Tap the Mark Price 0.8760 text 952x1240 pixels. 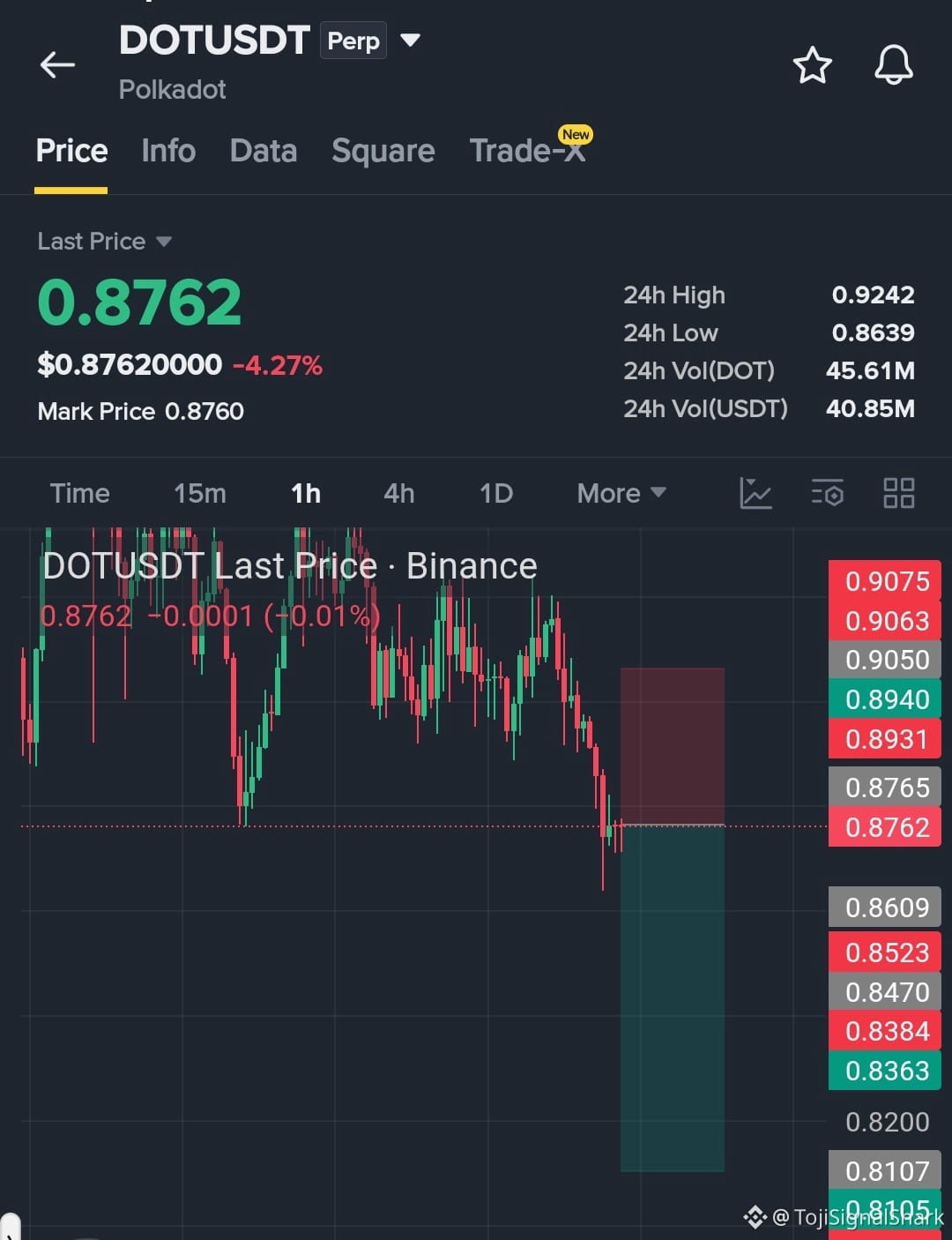[x=141, y=411]
